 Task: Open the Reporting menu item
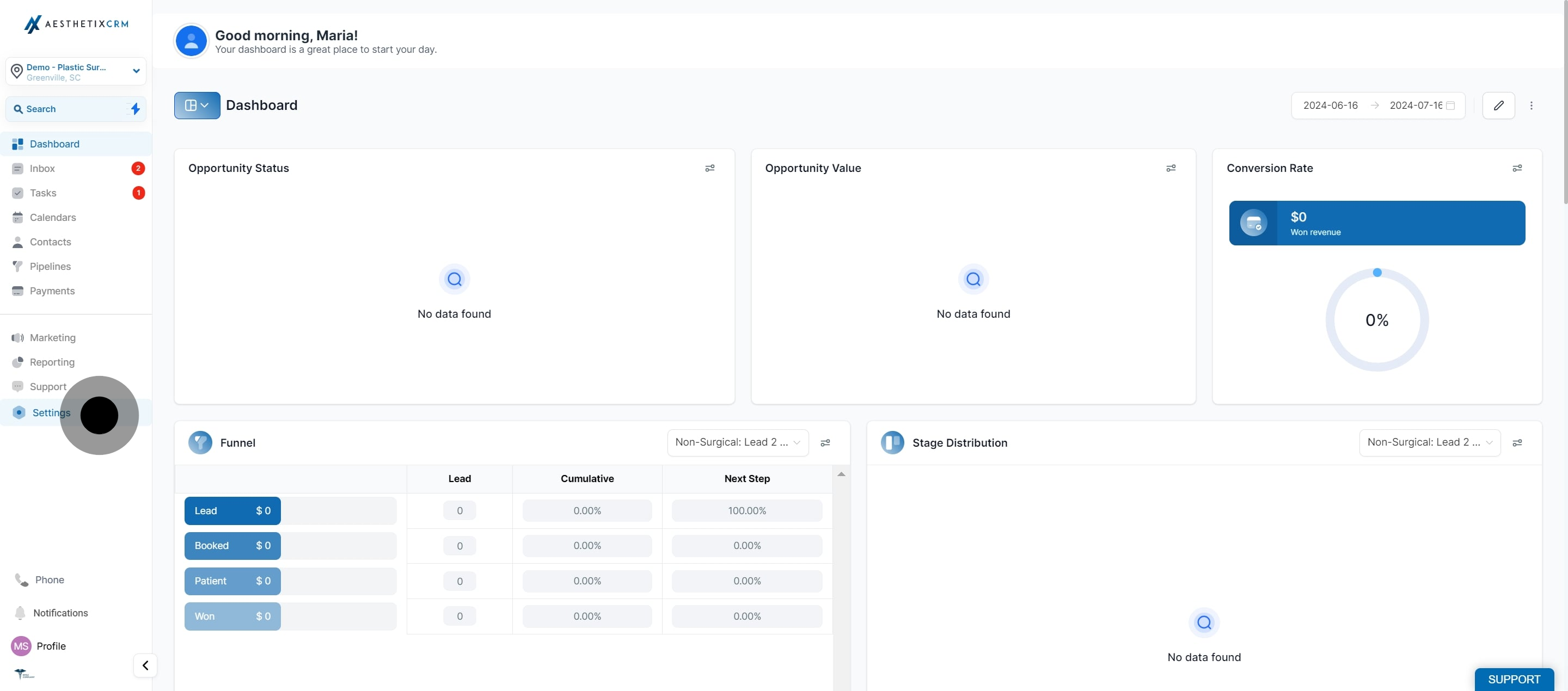76,362
